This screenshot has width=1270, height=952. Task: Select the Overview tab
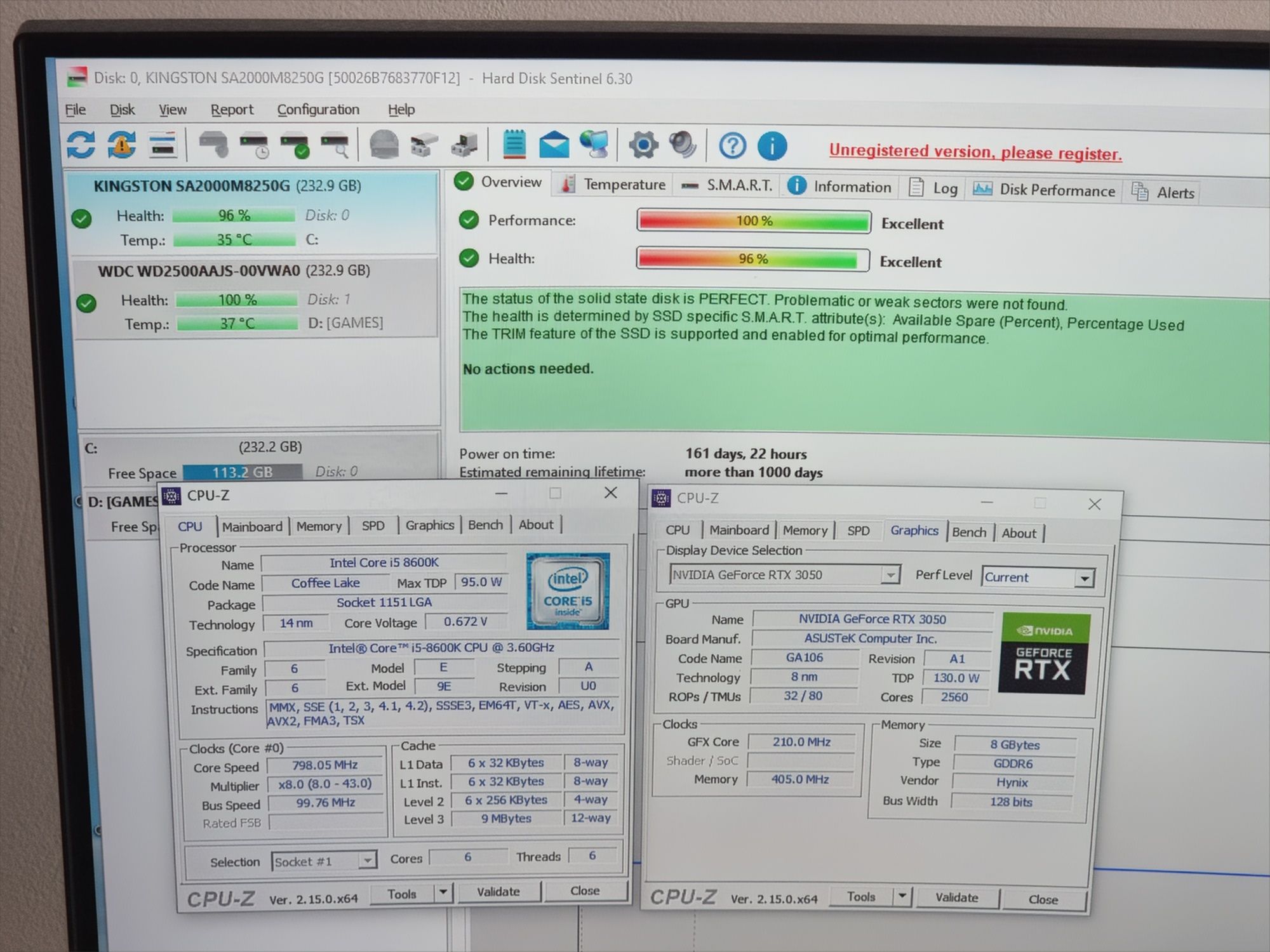(x=499, y=182)
